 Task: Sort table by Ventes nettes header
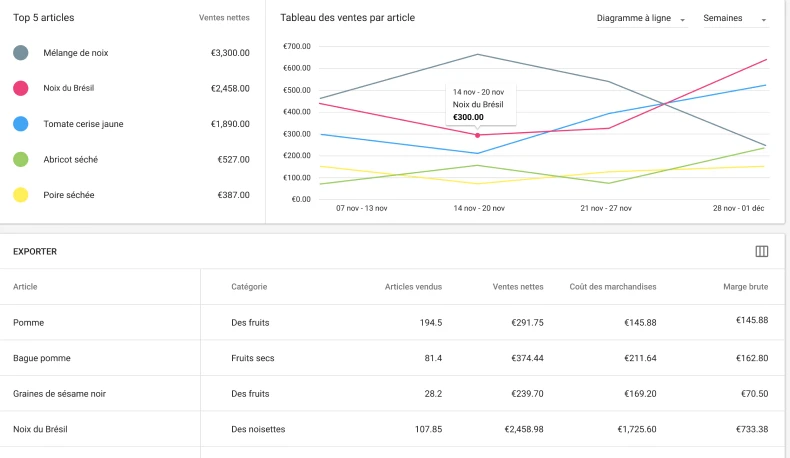click(x=518, y=287)
